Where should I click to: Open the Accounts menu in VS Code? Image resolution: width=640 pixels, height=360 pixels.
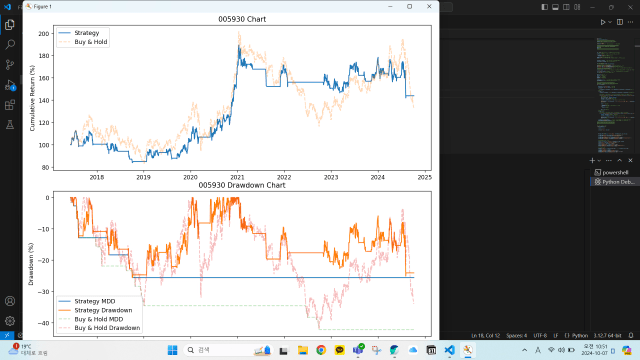click(10, 301)
